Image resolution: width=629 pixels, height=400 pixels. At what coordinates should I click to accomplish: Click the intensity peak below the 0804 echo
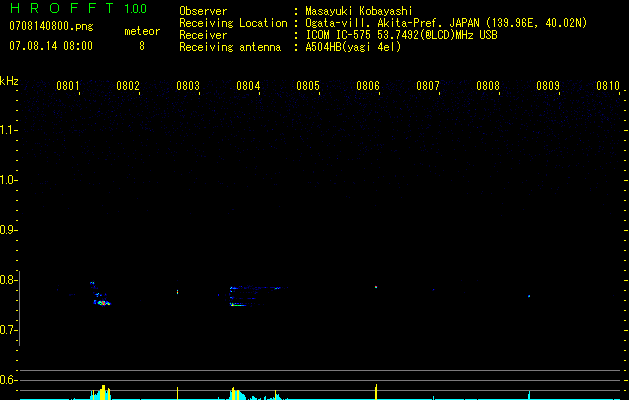236,393
